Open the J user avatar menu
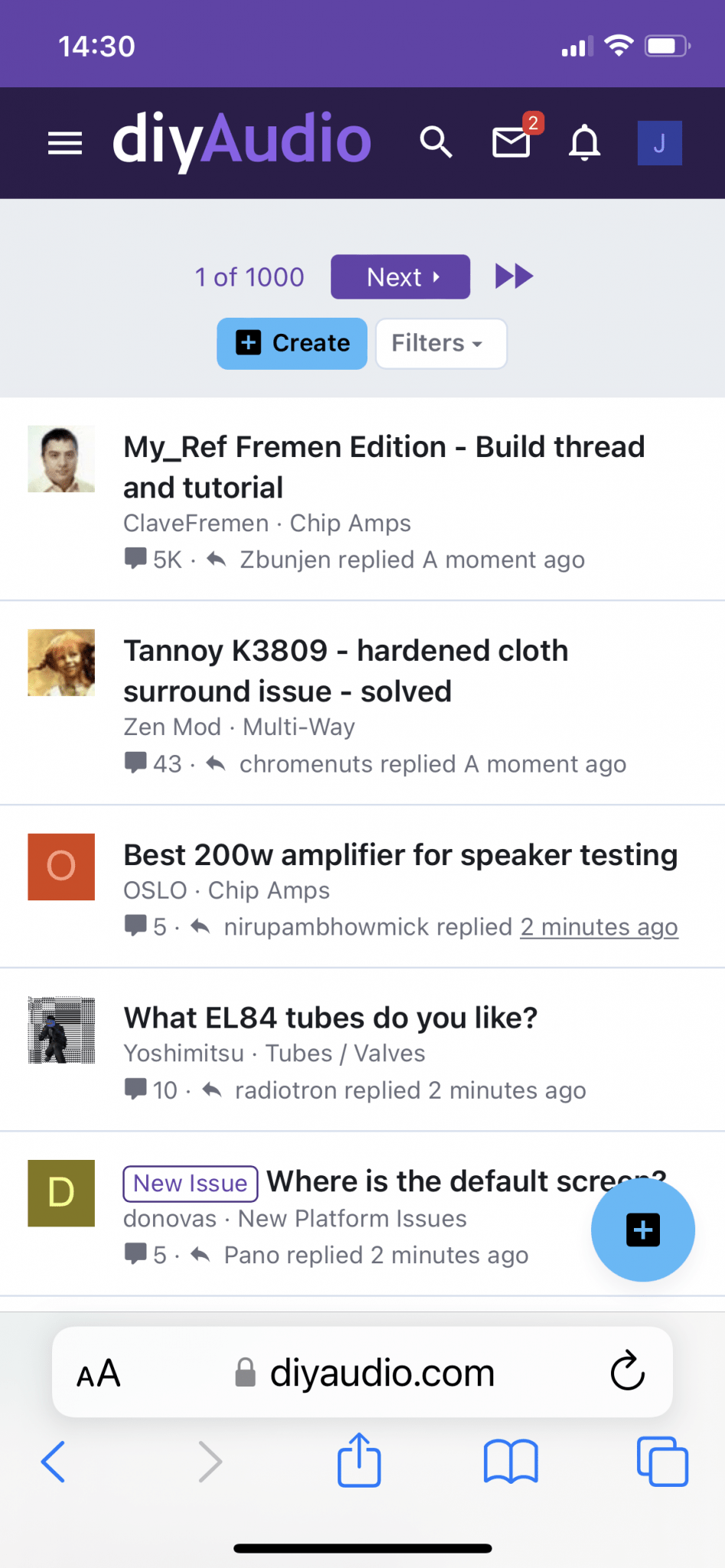 point(659,143)
